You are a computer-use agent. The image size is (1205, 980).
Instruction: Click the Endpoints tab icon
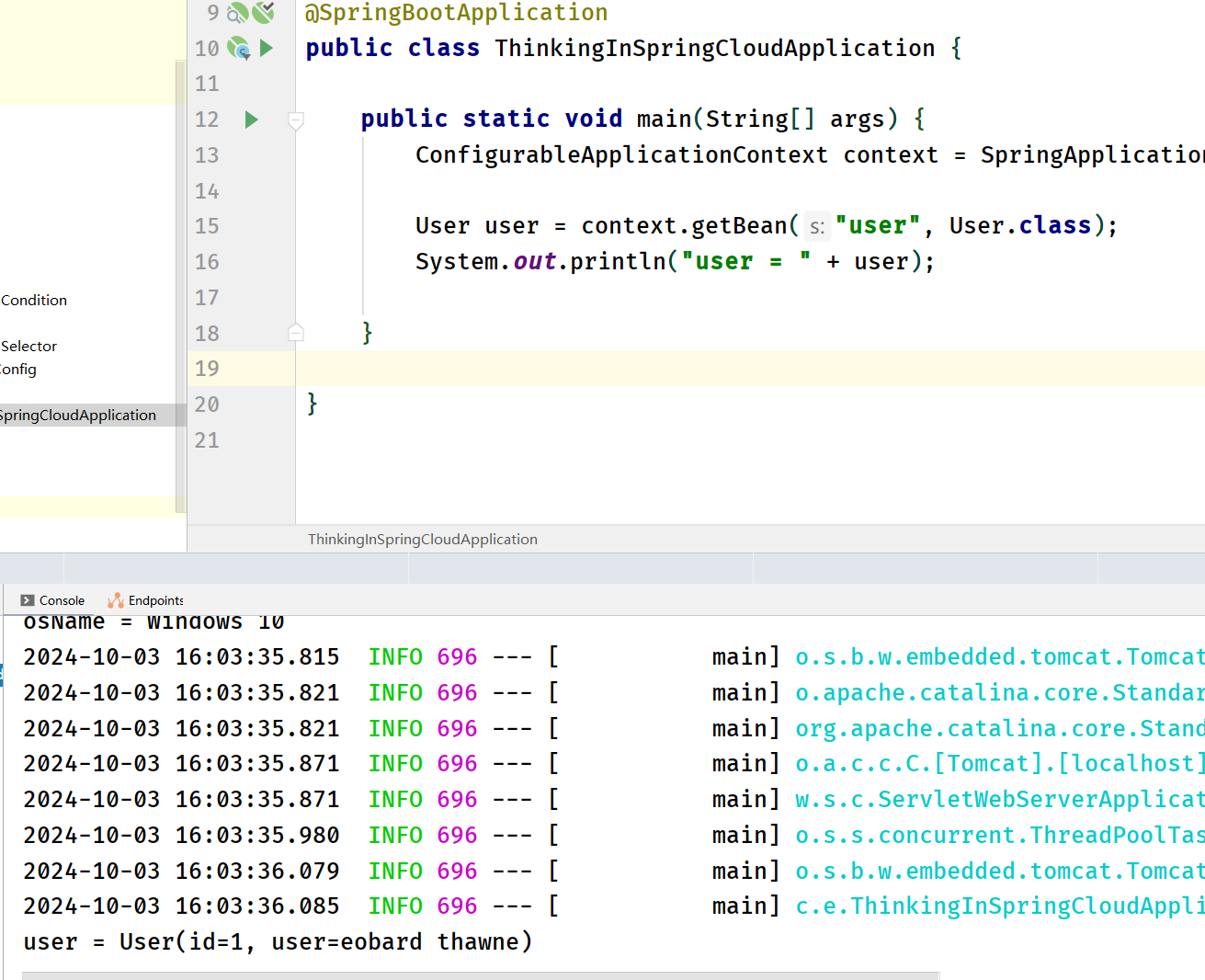pos(116,600)
